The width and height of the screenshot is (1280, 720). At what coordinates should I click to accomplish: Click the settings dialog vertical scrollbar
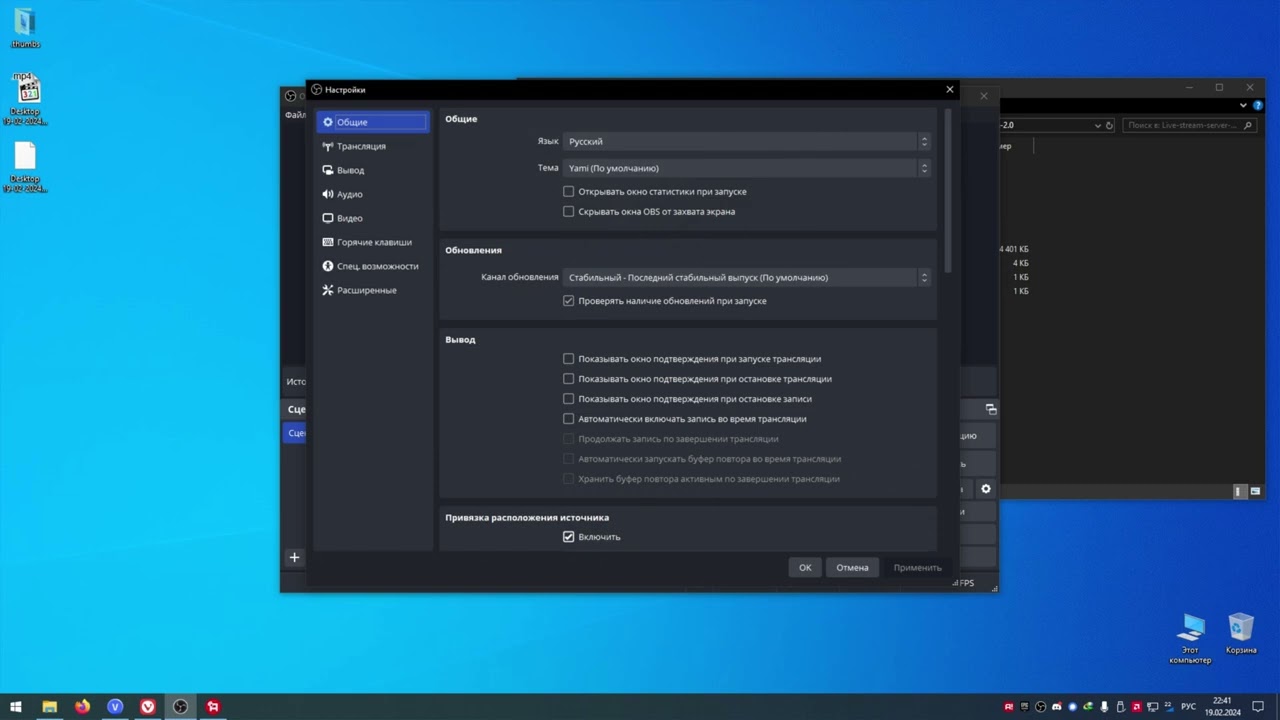[948, 190]
